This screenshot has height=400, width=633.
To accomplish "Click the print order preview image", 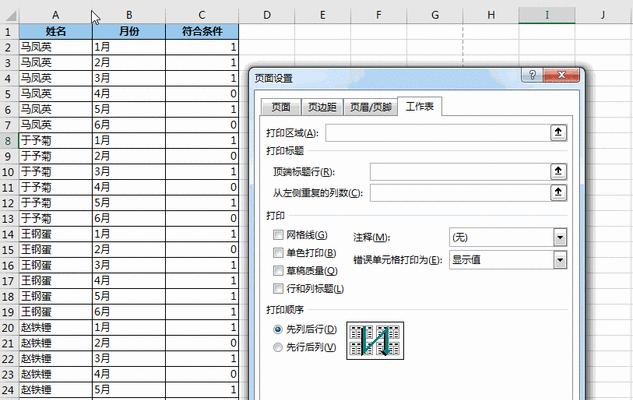I will pyautogui.click(x=373, y=339).
